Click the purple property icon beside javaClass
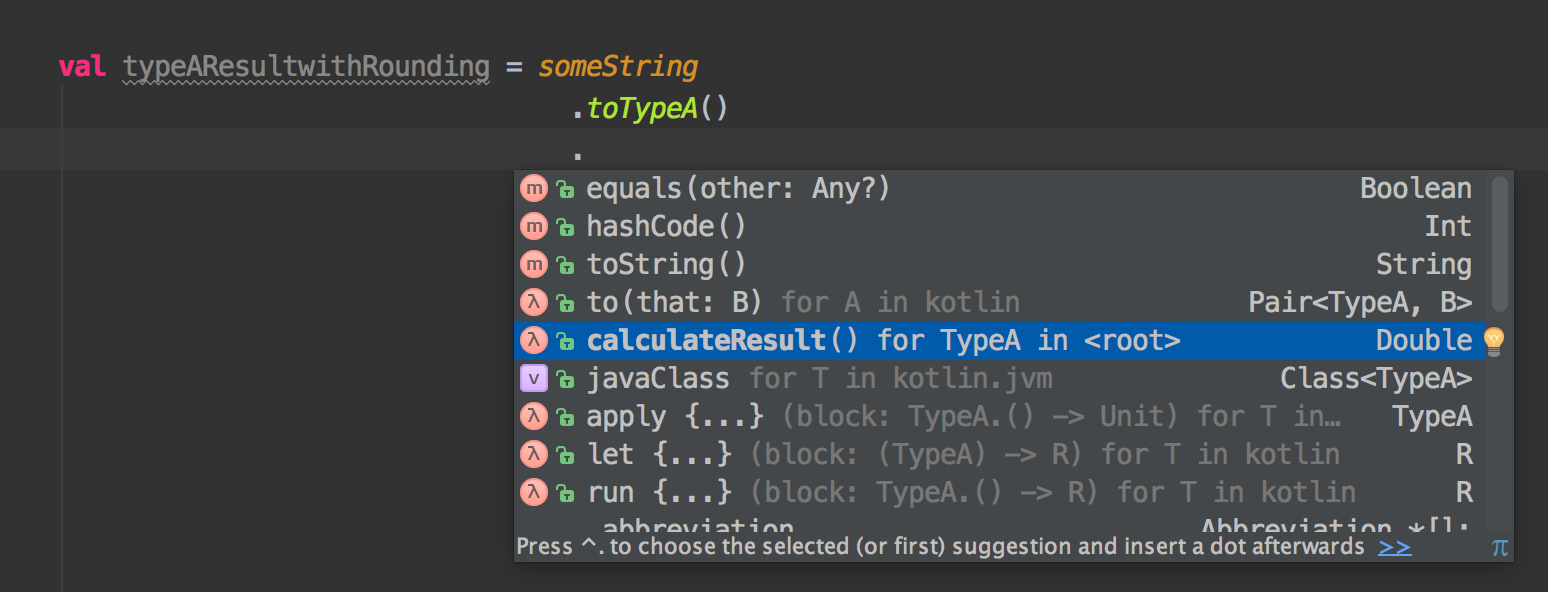 (534, 378)
